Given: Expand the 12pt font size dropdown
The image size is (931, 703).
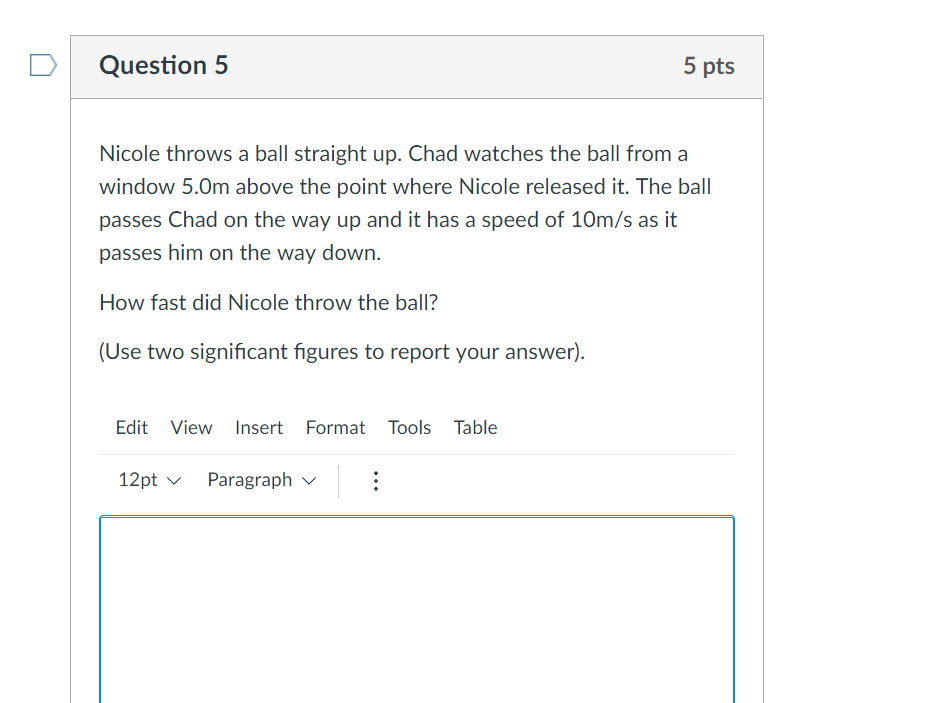Looking at the screenshot, I should pos(148,480).
